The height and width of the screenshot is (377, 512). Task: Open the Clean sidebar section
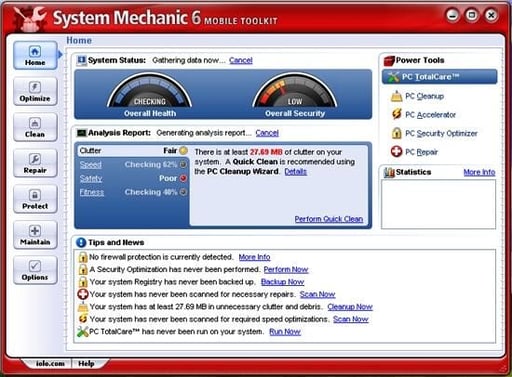(35, 127)
